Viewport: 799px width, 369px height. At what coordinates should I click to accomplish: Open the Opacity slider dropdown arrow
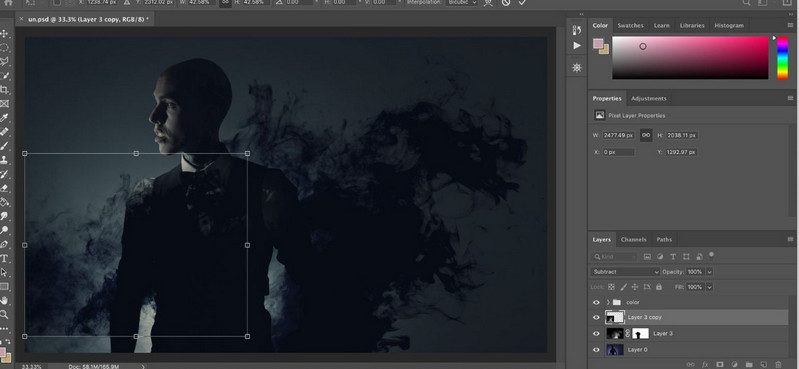709,272
